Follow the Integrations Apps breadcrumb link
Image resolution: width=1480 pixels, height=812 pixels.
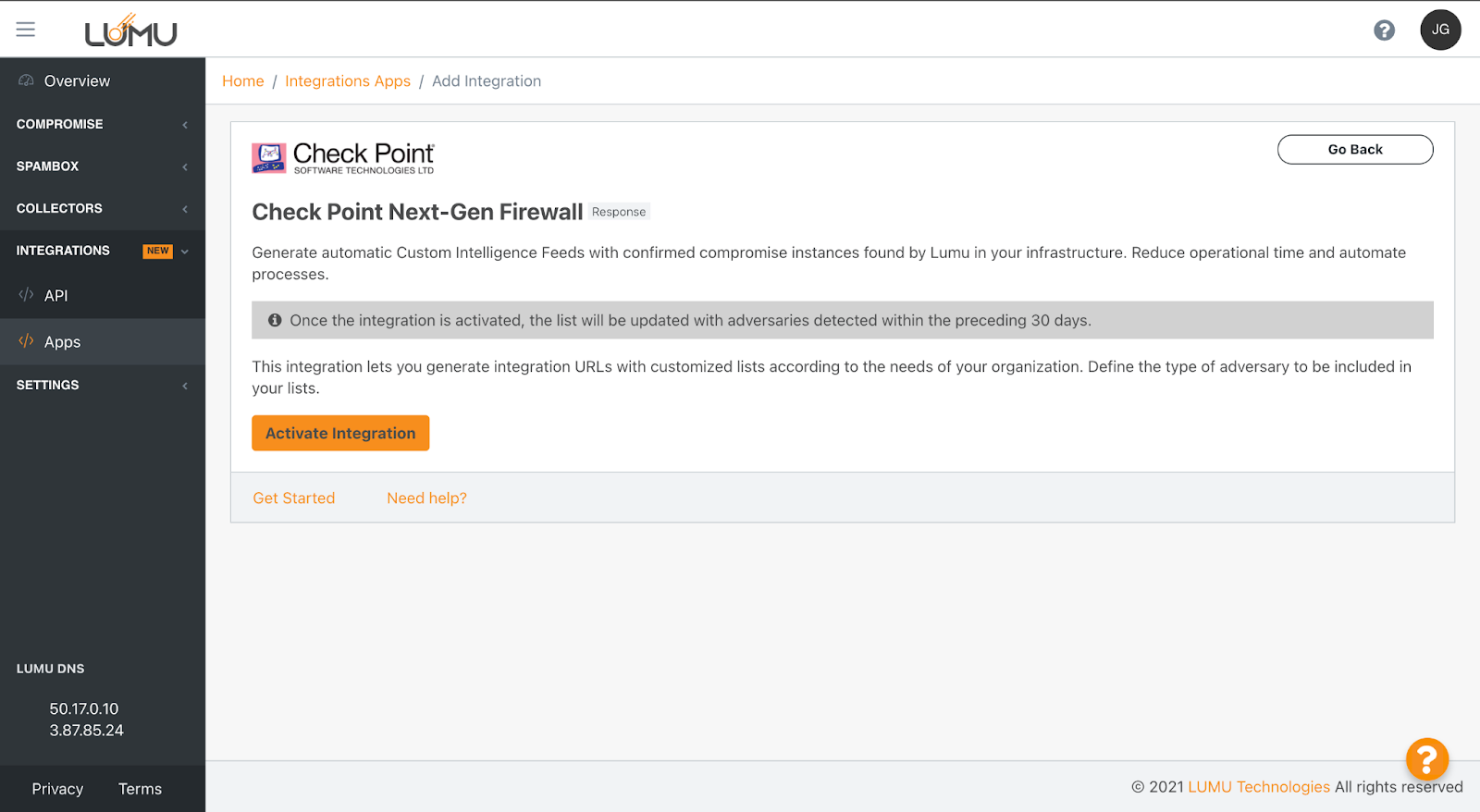pos(348,81)
